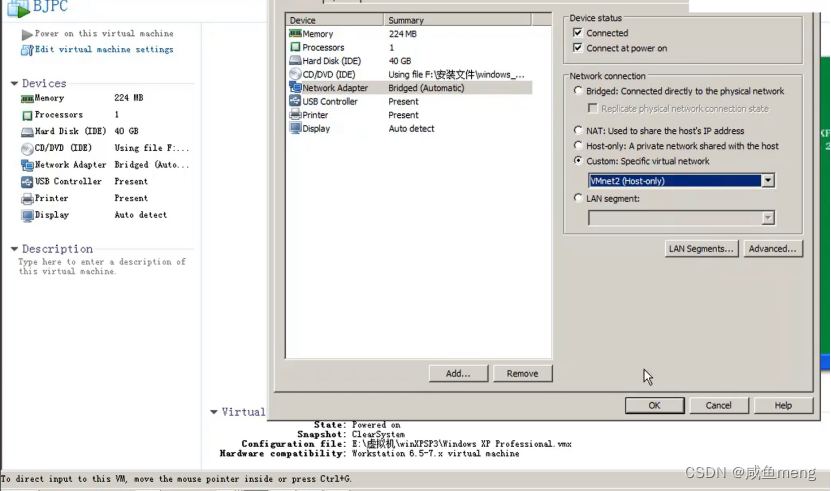Click the Configuration file path text

tap(462, 444)
